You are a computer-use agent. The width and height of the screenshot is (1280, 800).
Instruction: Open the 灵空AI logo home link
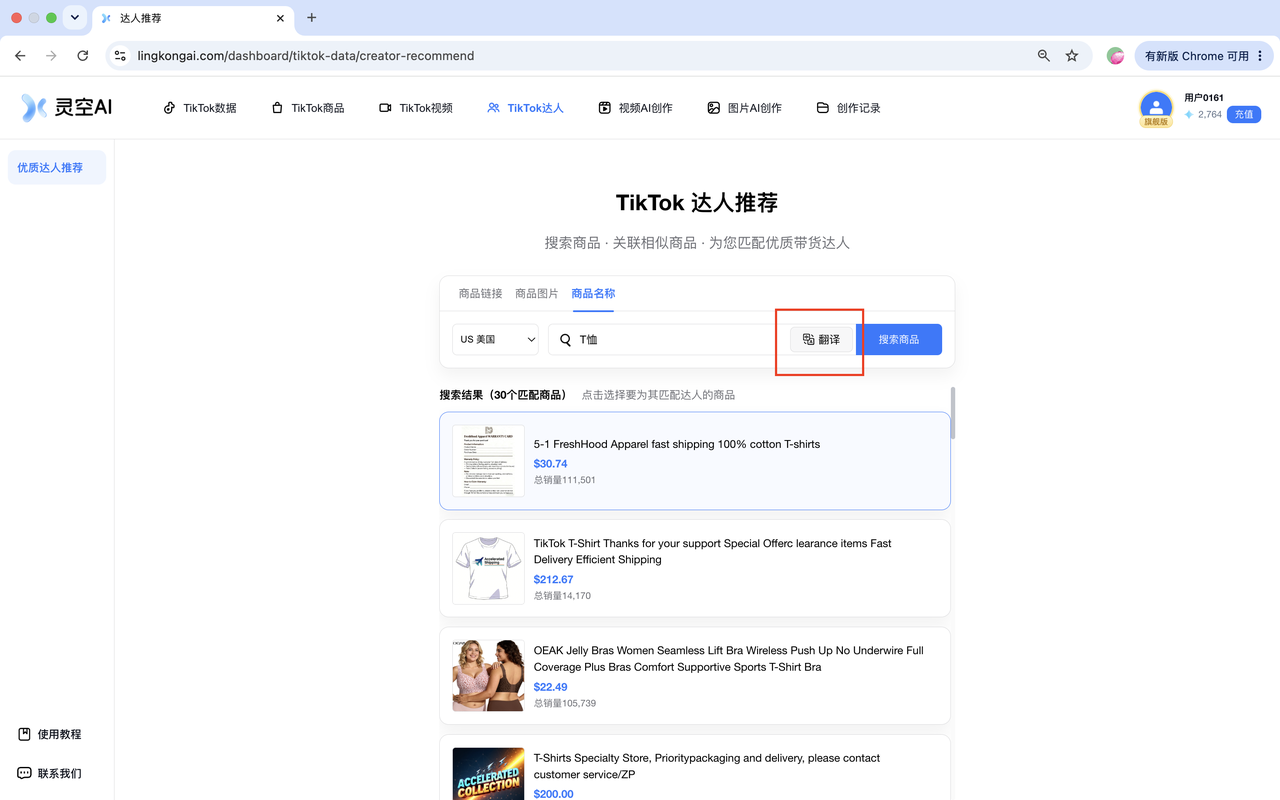pyautogui.click(x=67, y=107)
